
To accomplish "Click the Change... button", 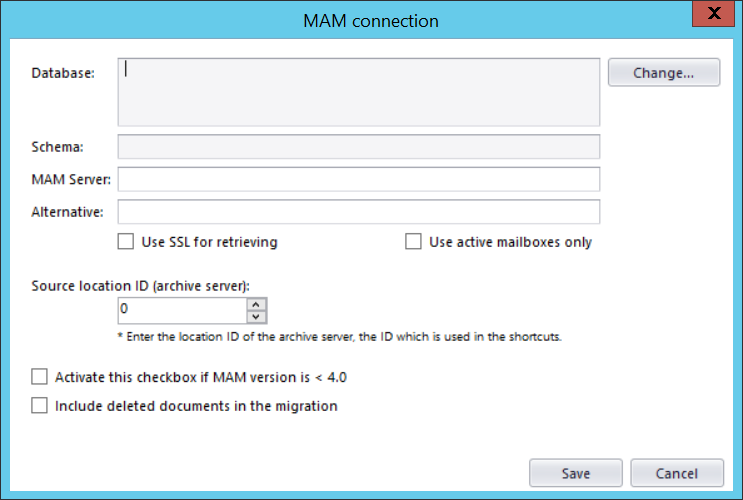I will pyautogui.click(x=664, y=73).
